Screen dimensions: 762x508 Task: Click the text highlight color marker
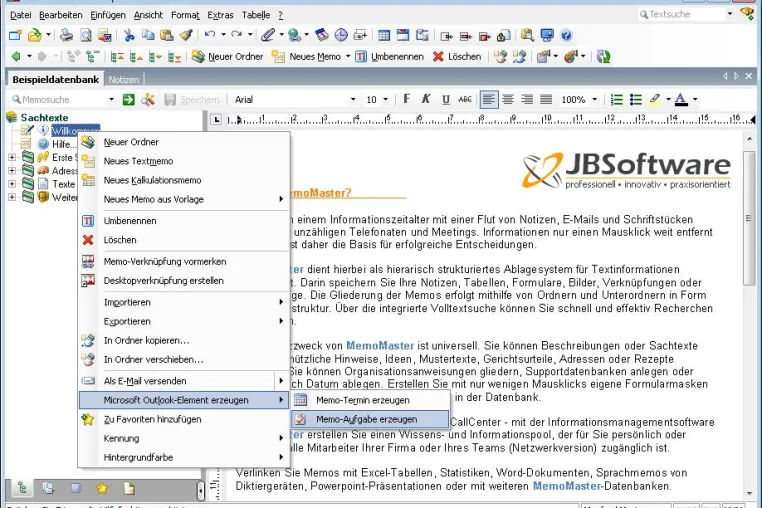(x=655, y=100)
